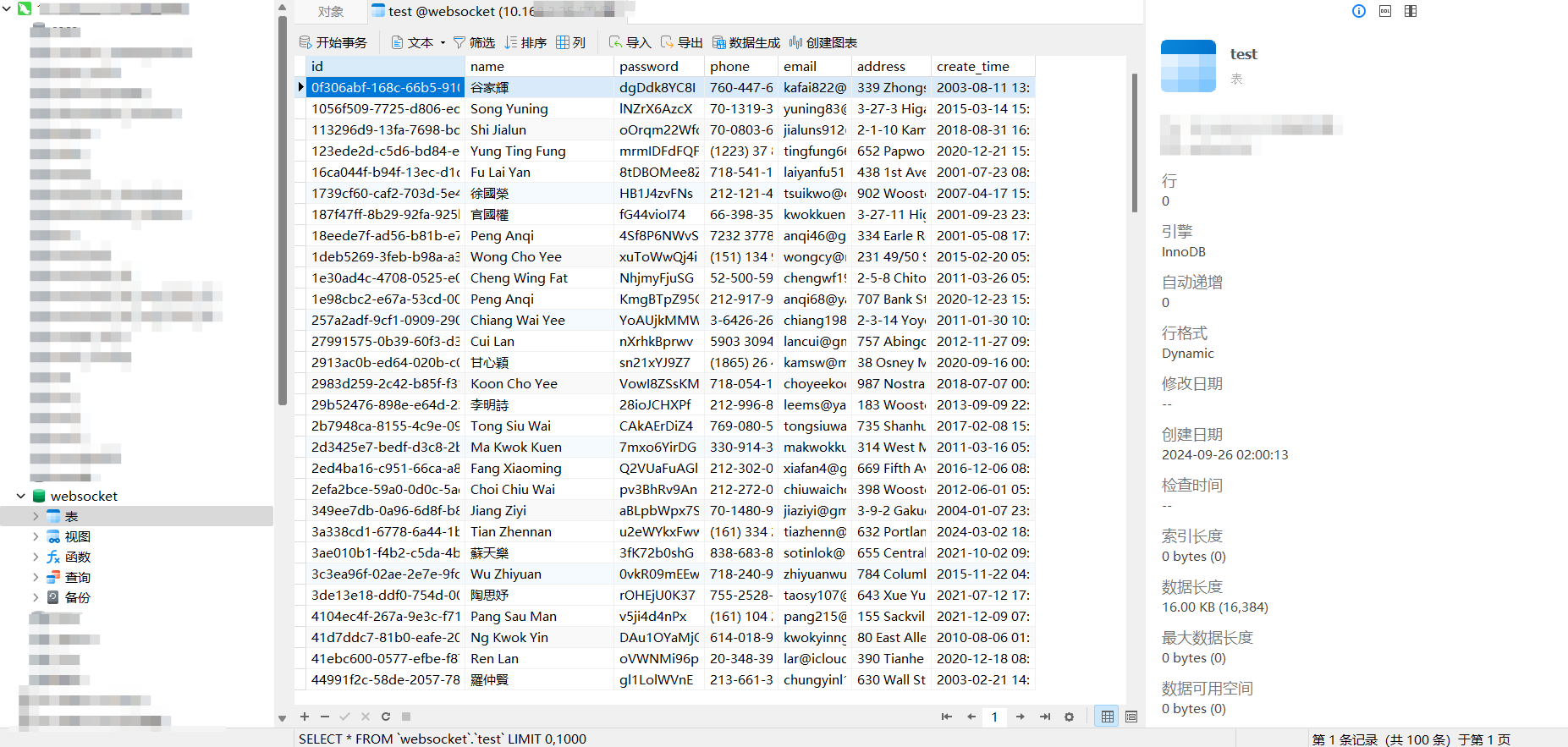The image size is (1568, 747).
Task: Click the page number field showing 1
Action: coord(994,717)
